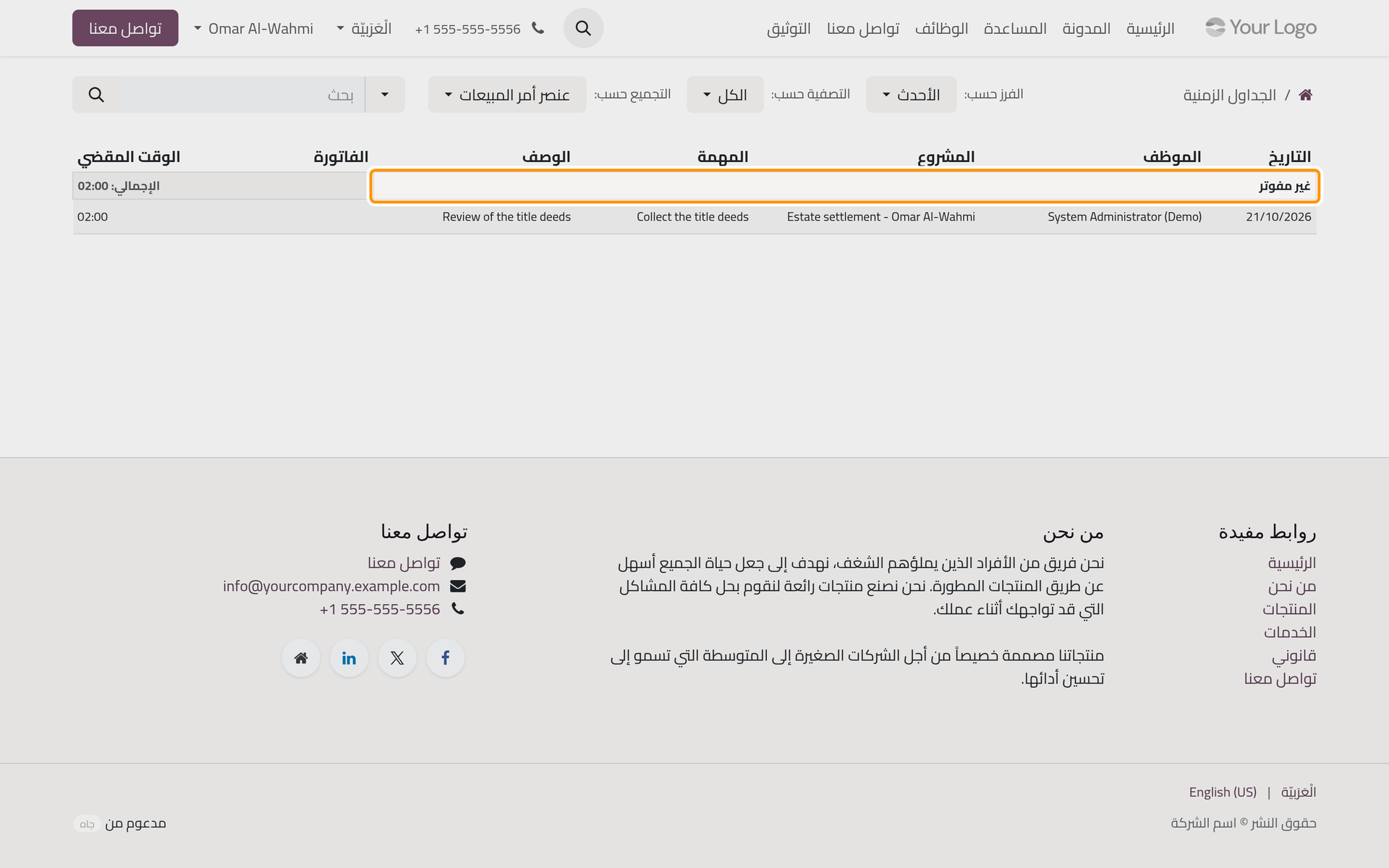Viewport: 1389px width, 868px height.
Task: Expand the search options caret dropdown
Action: click(385, 95)
